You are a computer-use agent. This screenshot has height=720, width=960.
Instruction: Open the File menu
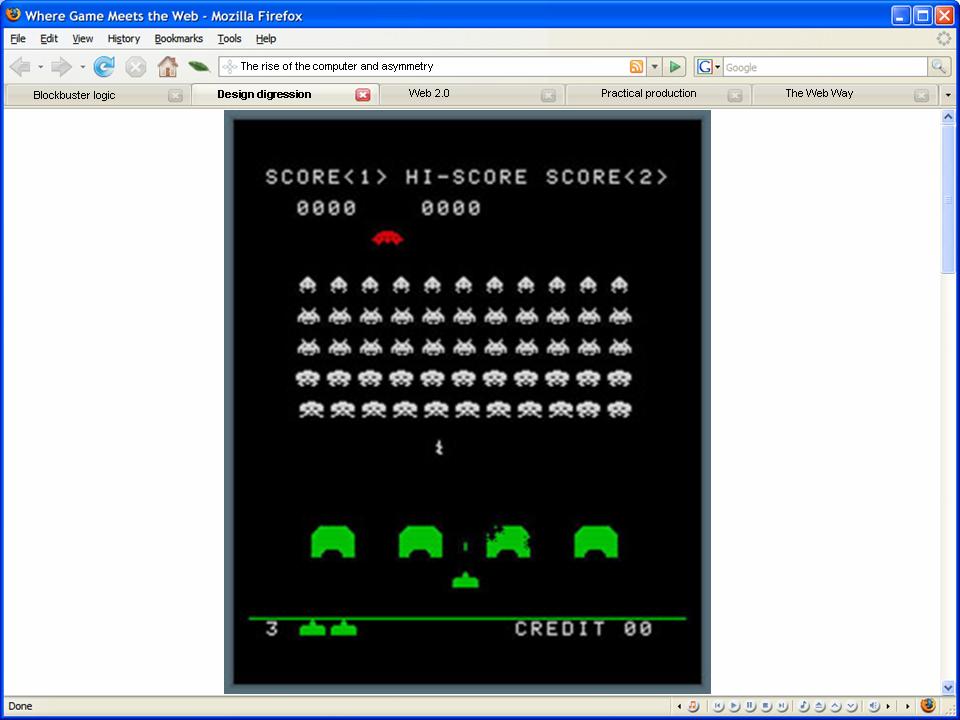pyautogui.click(x=18, y=39)
